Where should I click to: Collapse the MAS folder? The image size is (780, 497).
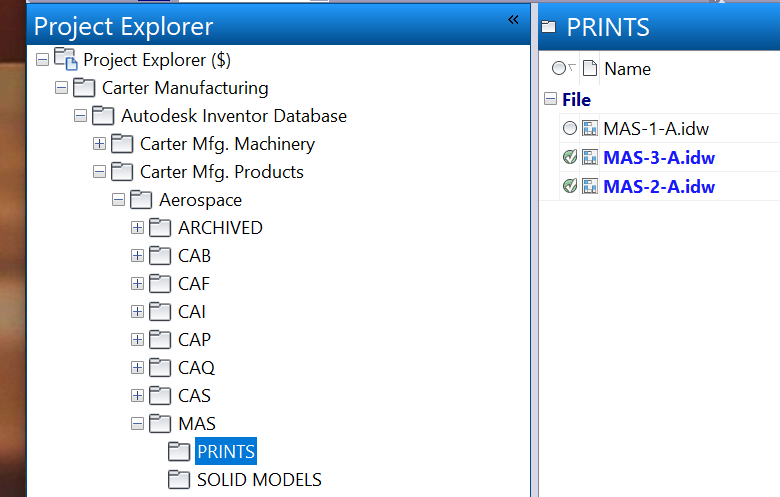[x=137, y=424]
